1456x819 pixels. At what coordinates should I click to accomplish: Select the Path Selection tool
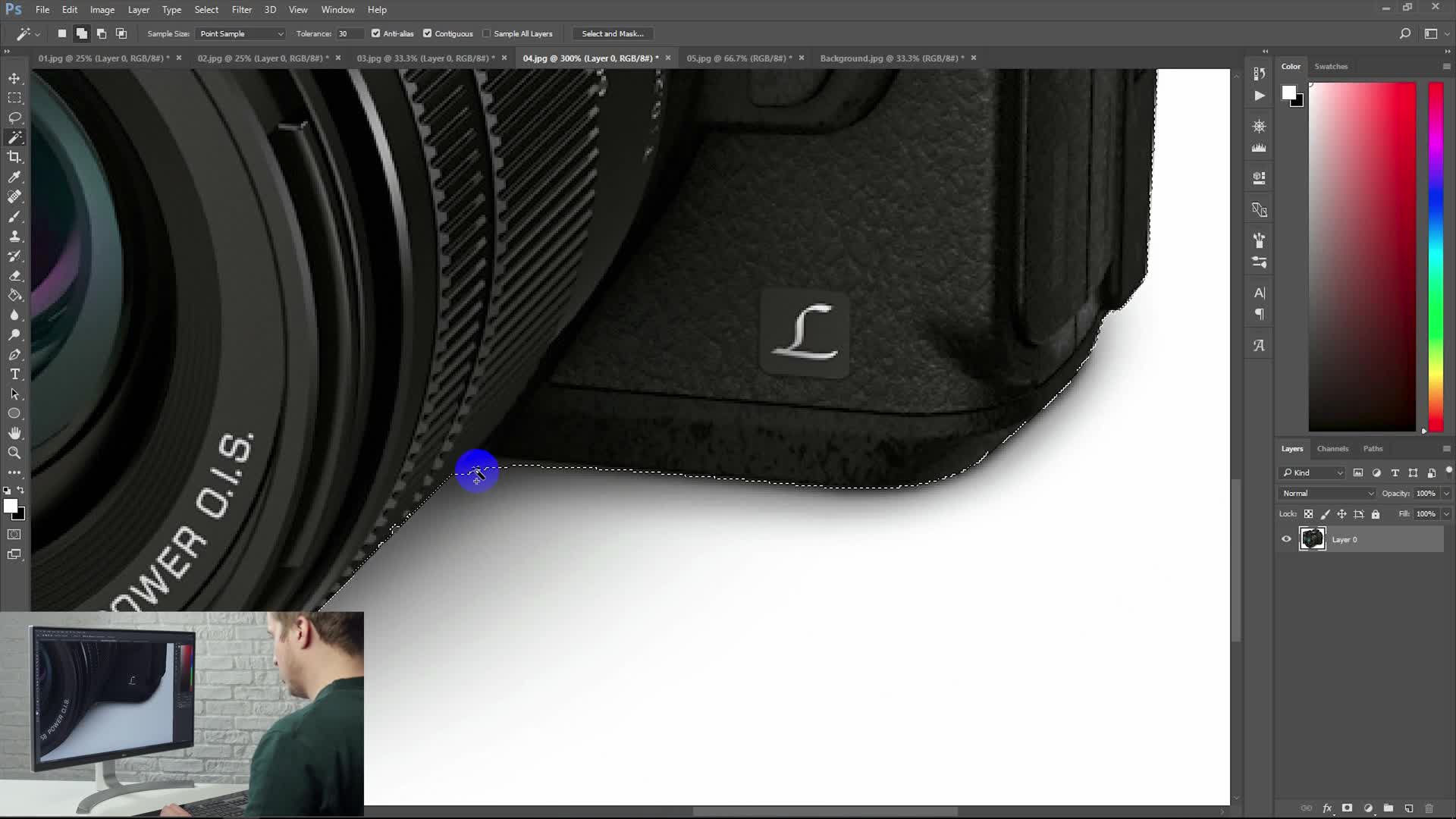click(x=14, y=394)
